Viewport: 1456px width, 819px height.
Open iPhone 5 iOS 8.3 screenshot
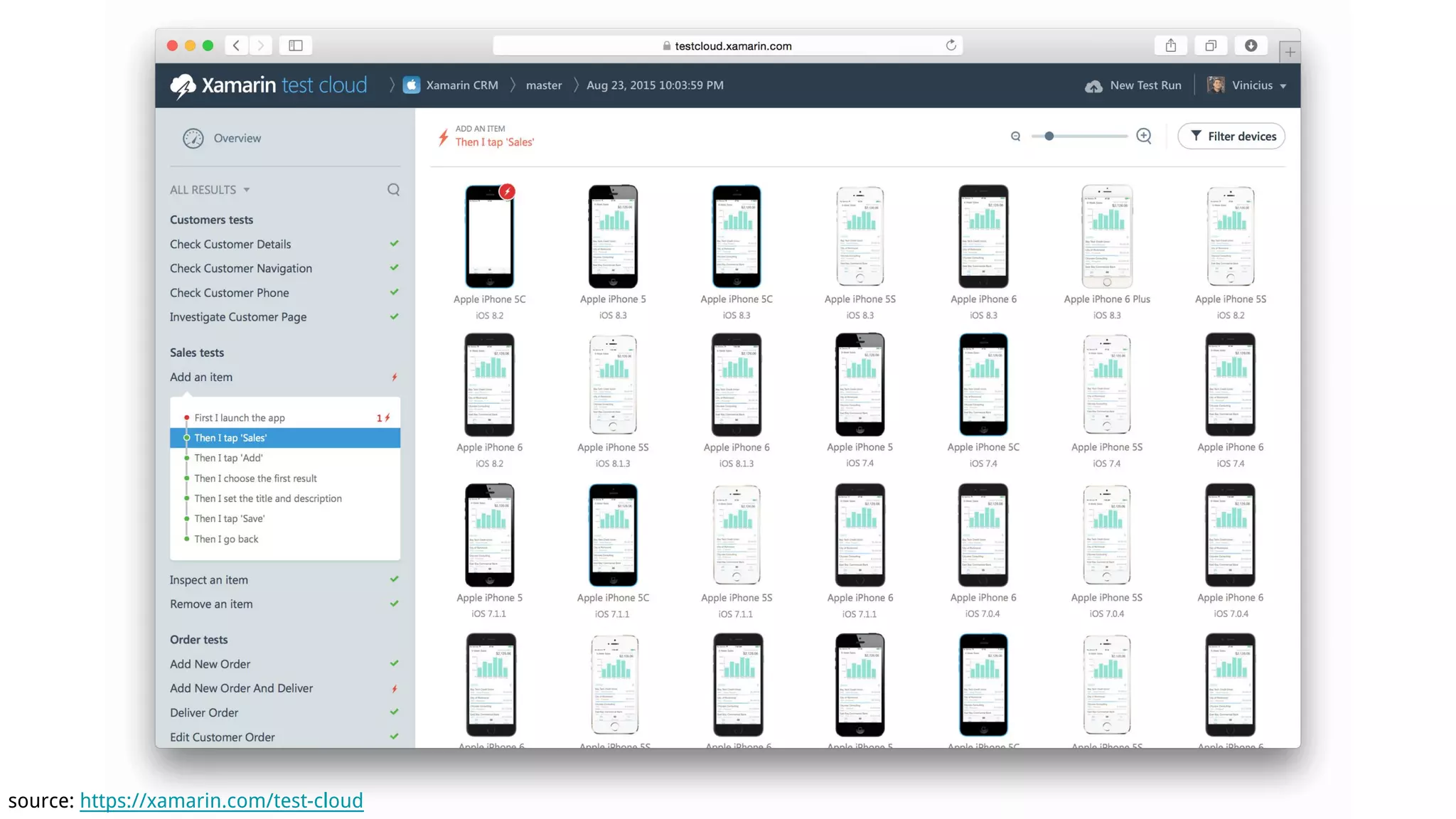[x=613, y=237]
